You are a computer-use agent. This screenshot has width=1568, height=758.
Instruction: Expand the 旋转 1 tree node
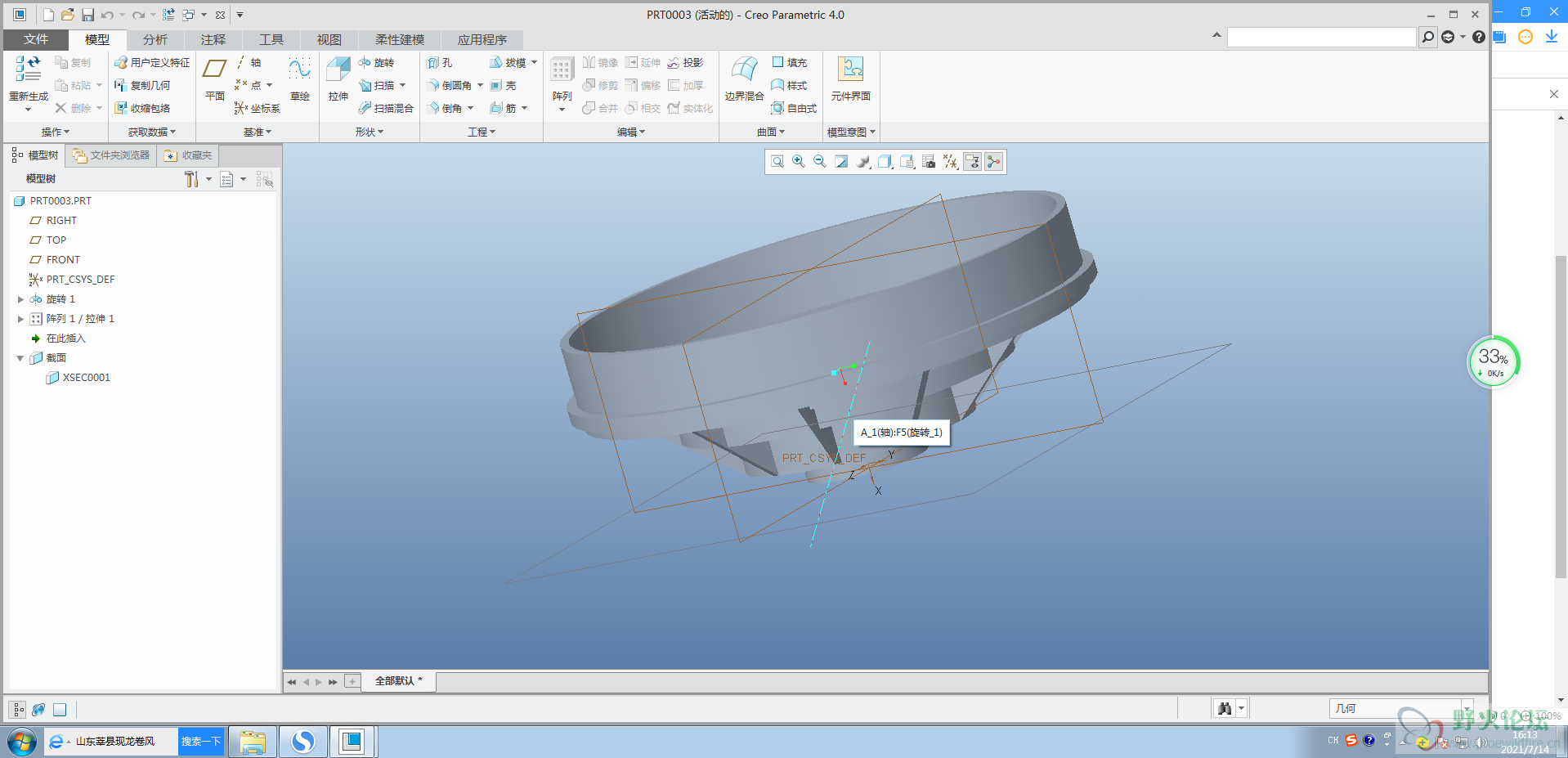[20, 299]
